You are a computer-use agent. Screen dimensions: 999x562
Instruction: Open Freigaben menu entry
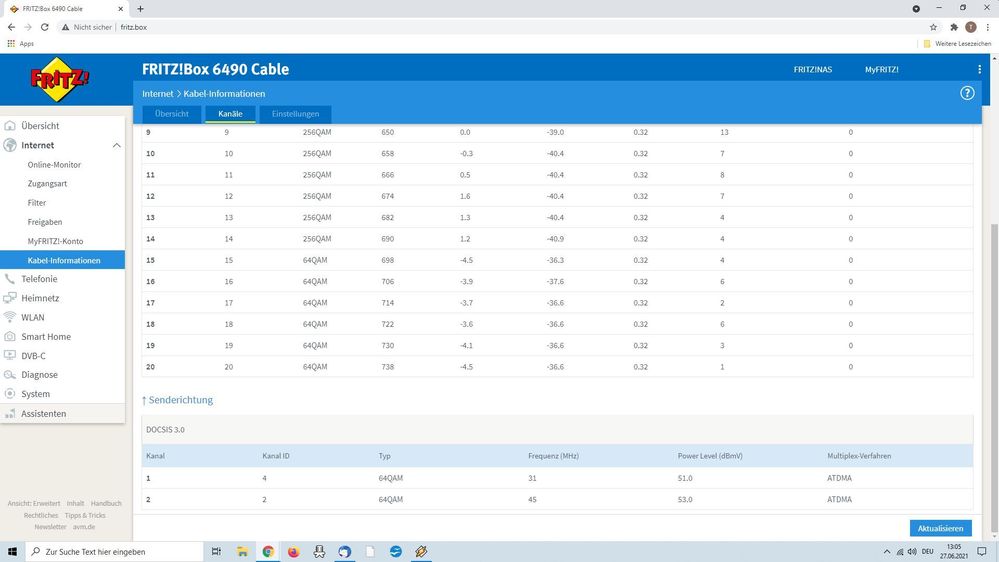[x=45, y=222]
